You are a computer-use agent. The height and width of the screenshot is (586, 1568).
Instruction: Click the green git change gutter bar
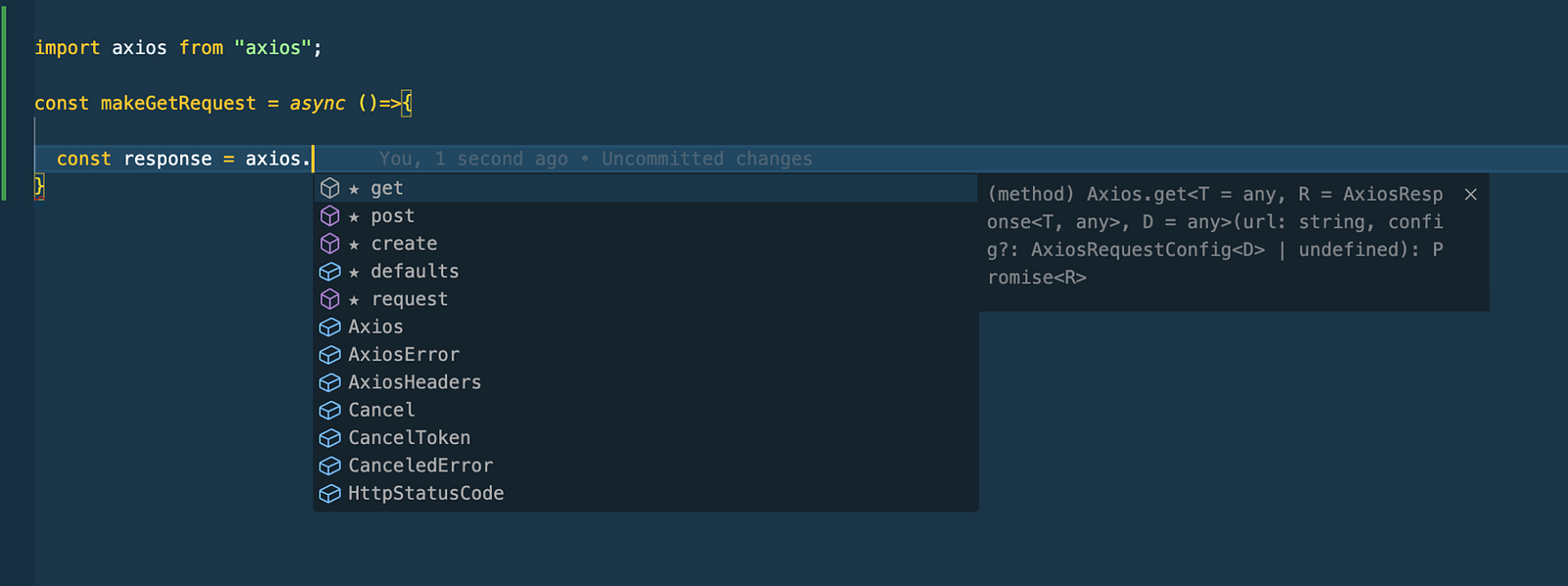point(3,103)
